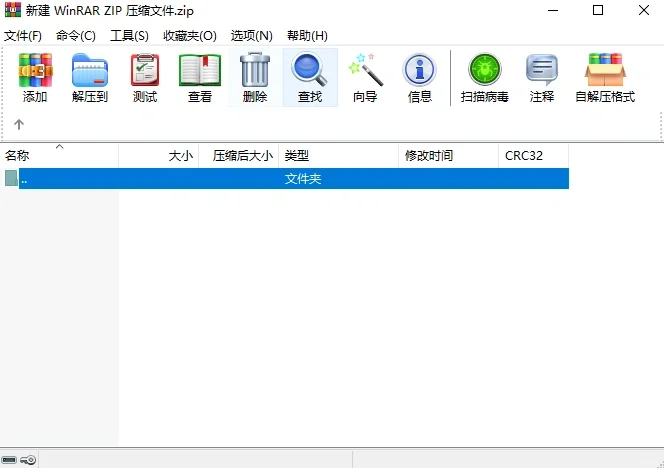This screenshot has width=664, height=468.
Task: Select the '..' parent folder row
Action: 287,178
